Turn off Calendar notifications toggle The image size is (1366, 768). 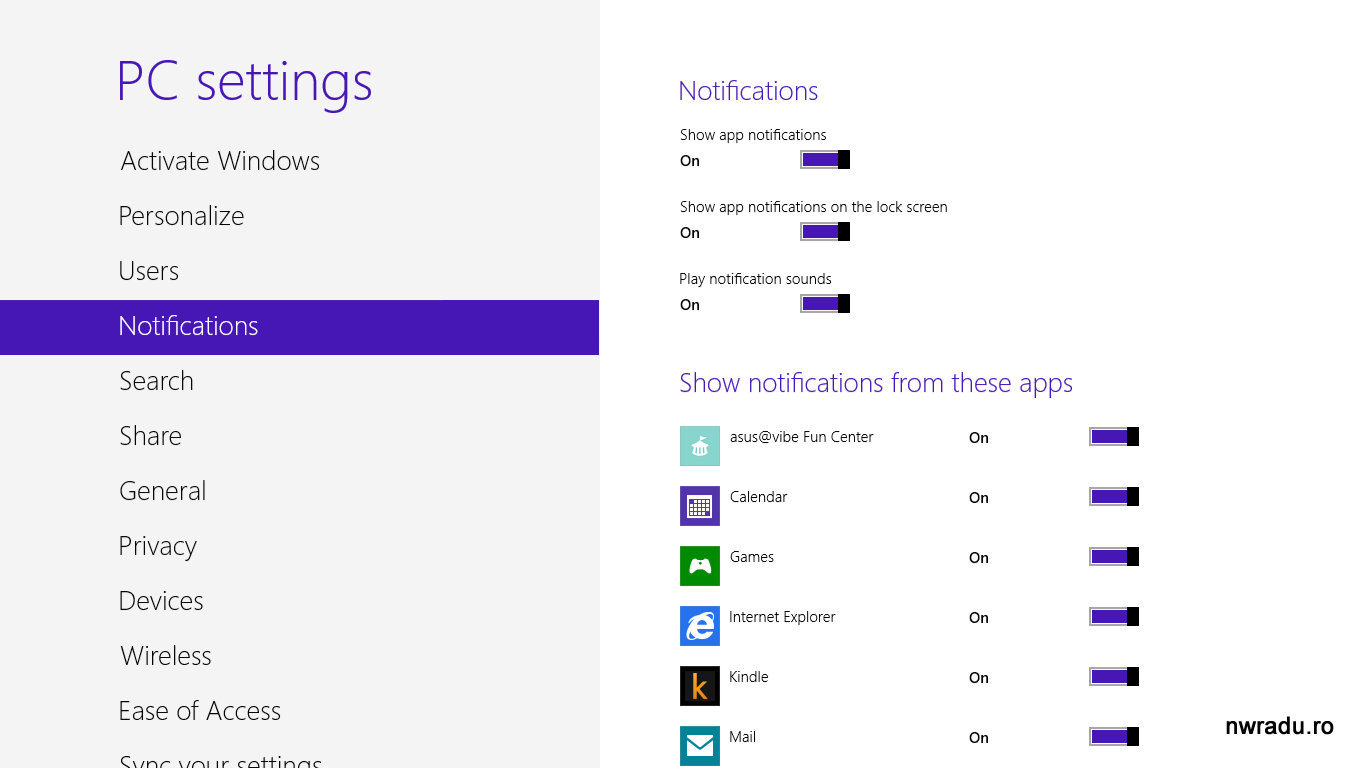click(1114, 497)
